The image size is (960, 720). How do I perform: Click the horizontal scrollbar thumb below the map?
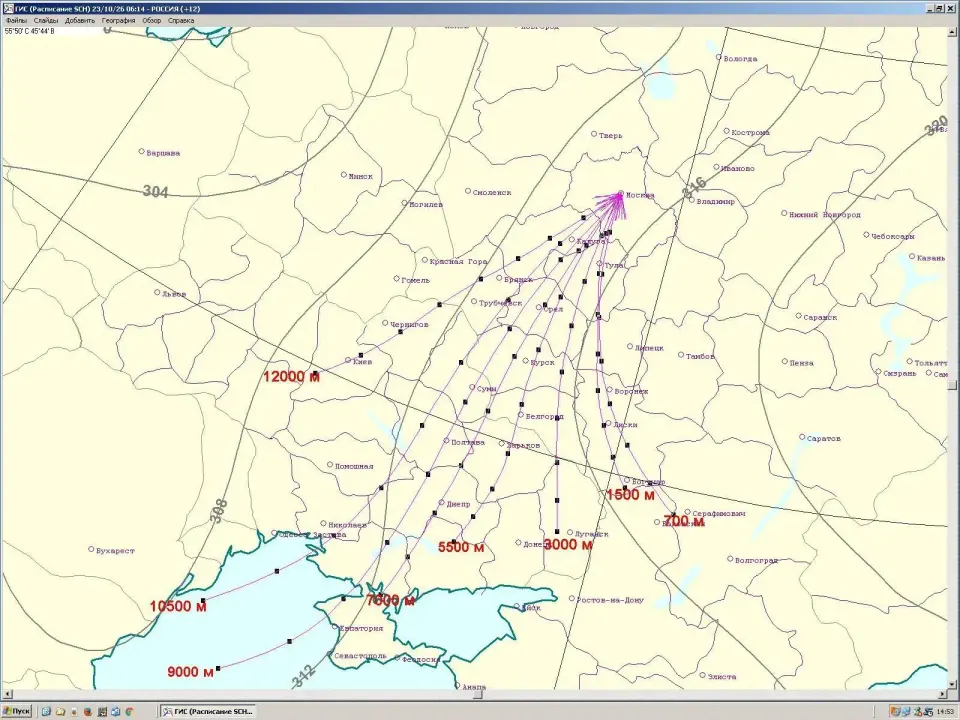pos(477,694)
